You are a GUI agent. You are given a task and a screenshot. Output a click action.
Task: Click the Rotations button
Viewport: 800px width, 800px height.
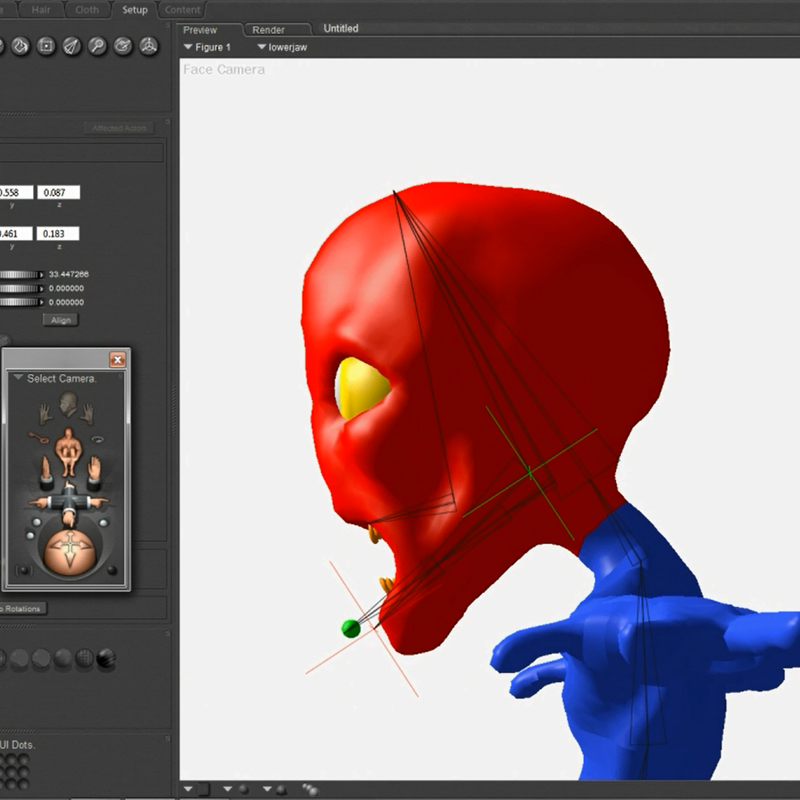tap(22, 608)
